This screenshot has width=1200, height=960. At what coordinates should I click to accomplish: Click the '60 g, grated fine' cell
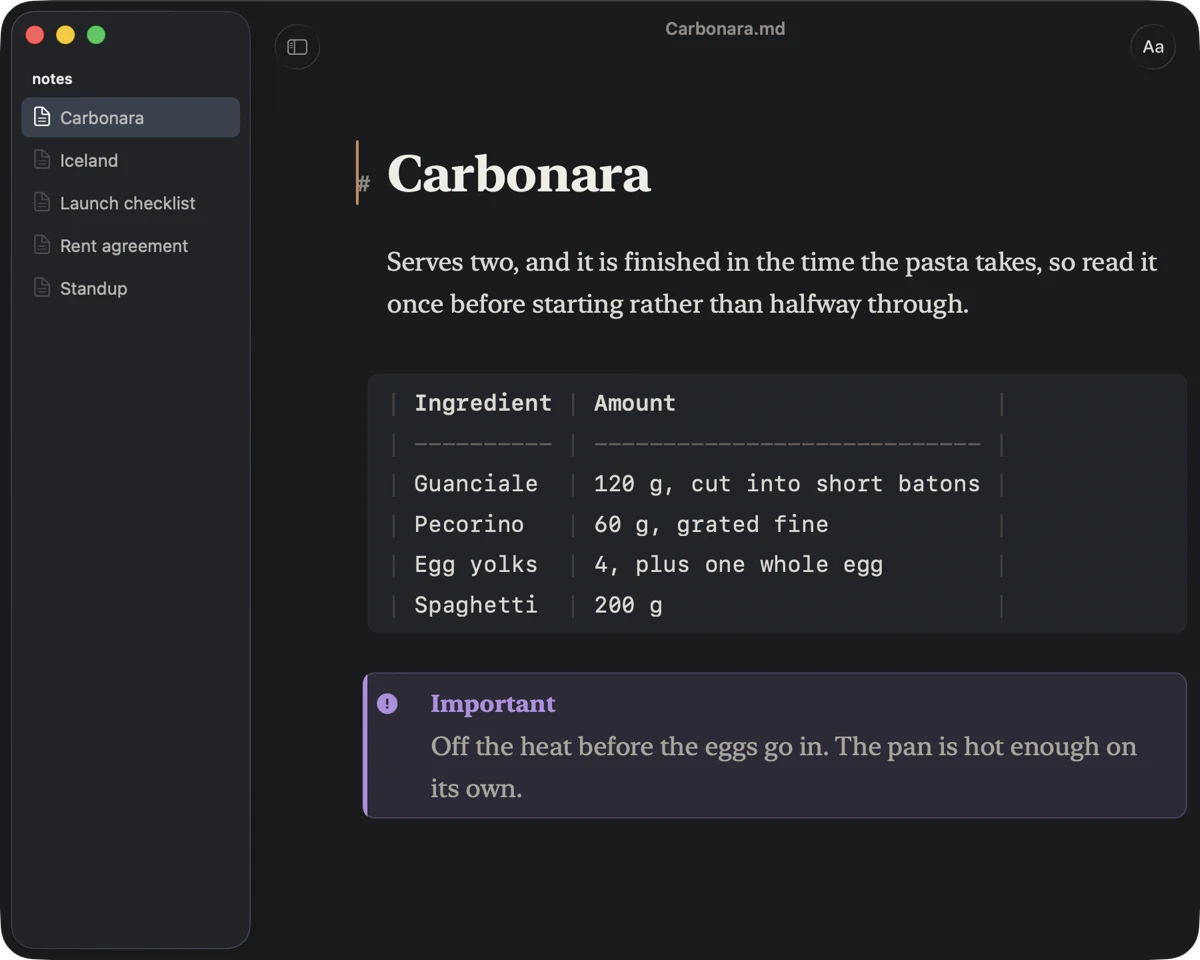coord(711,524)
